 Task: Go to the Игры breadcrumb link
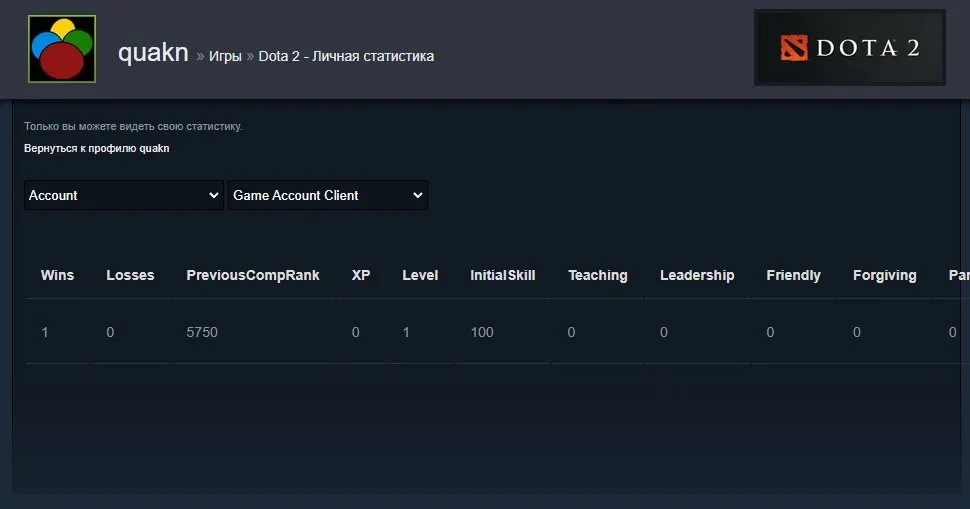[x=225, y=56]
